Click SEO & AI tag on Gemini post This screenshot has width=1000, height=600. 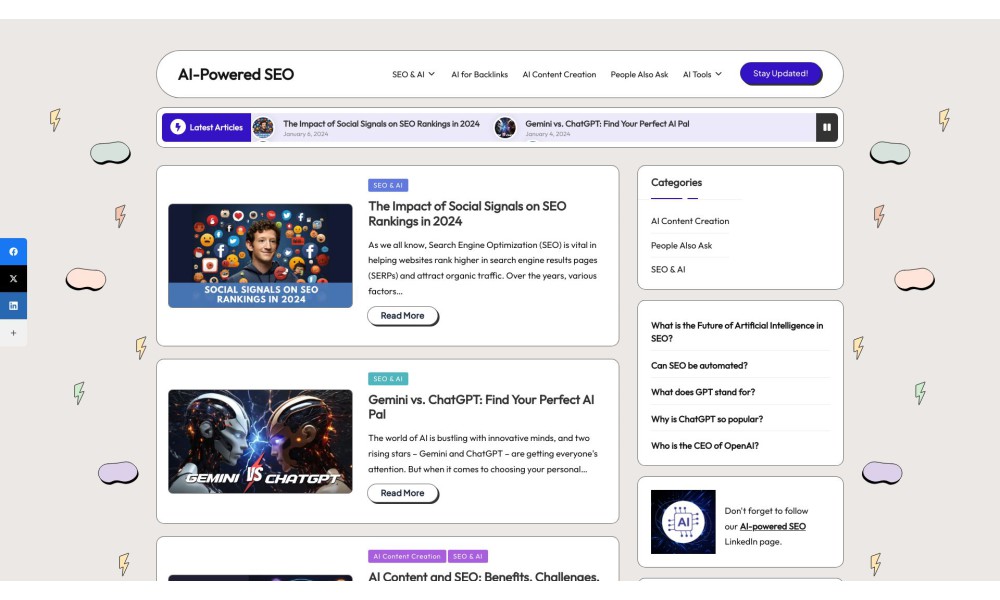(388, 379)
